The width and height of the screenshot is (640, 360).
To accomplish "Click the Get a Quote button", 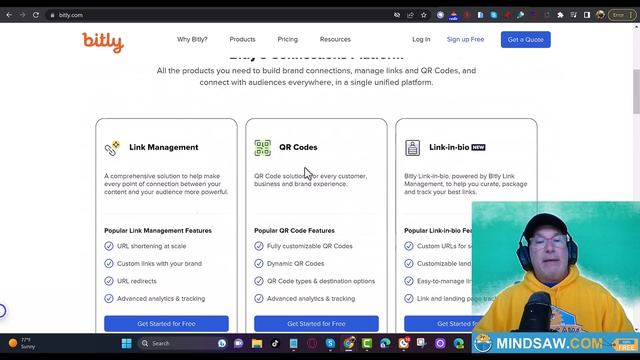I will point(526,40).
